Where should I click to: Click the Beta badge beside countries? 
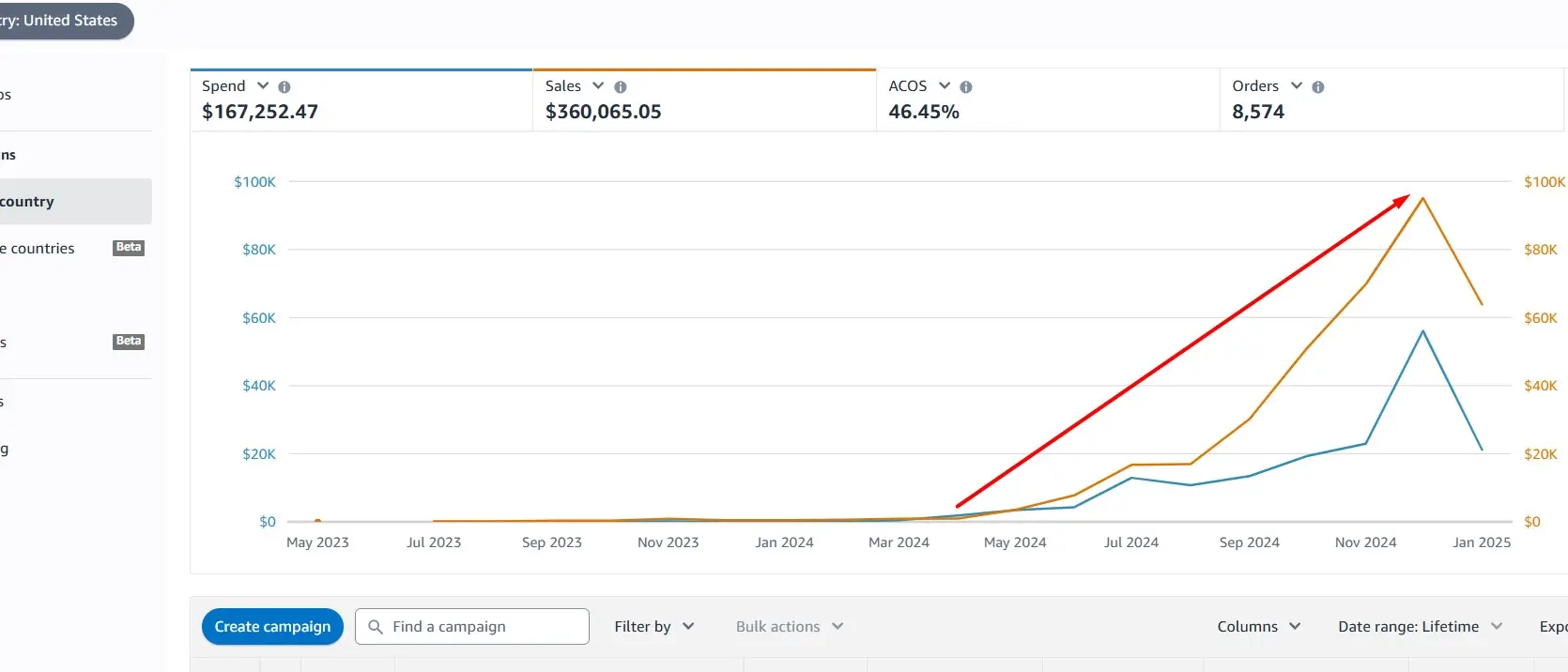129,248
